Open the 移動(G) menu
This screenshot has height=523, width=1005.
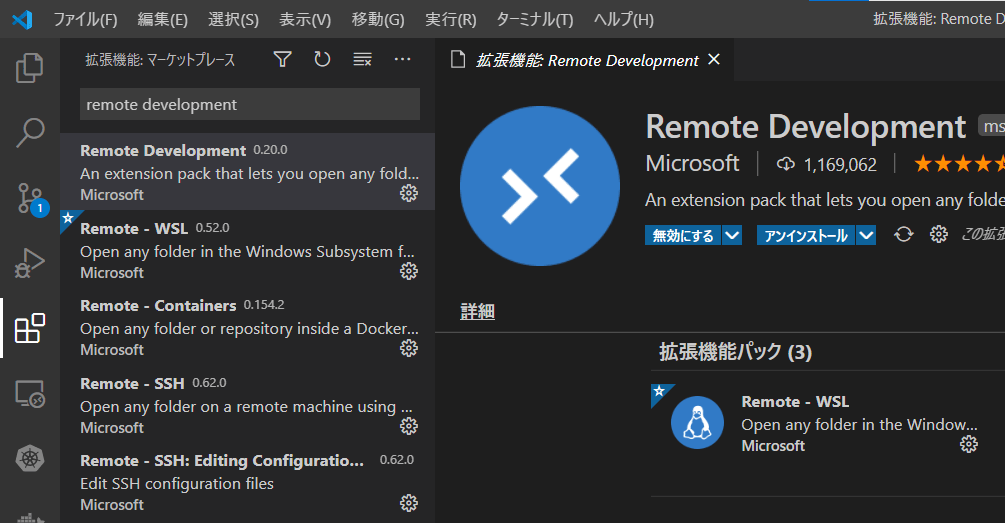coord(378,20)
